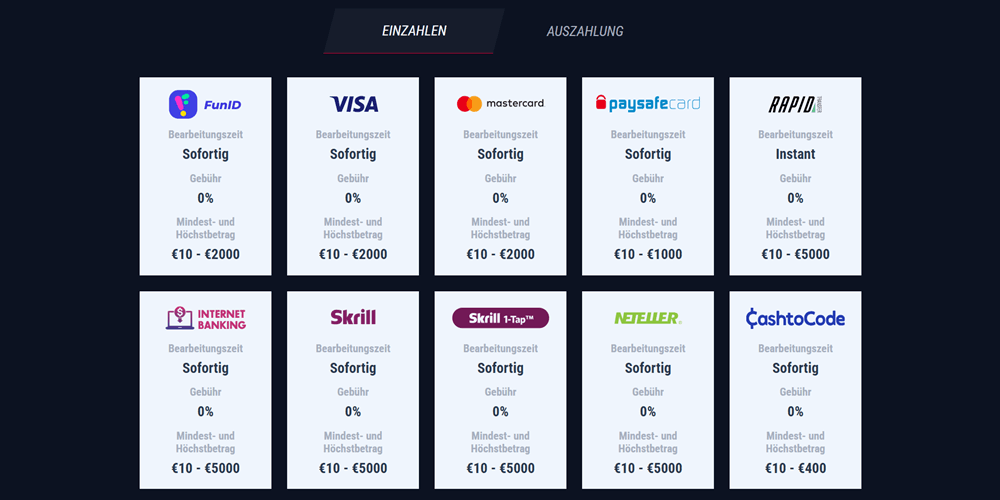The height and width of the screenshot is (500, 1000).
Task: Choose the CashtoCode logo
Action: pyautogui.click(x=795, y=318)
